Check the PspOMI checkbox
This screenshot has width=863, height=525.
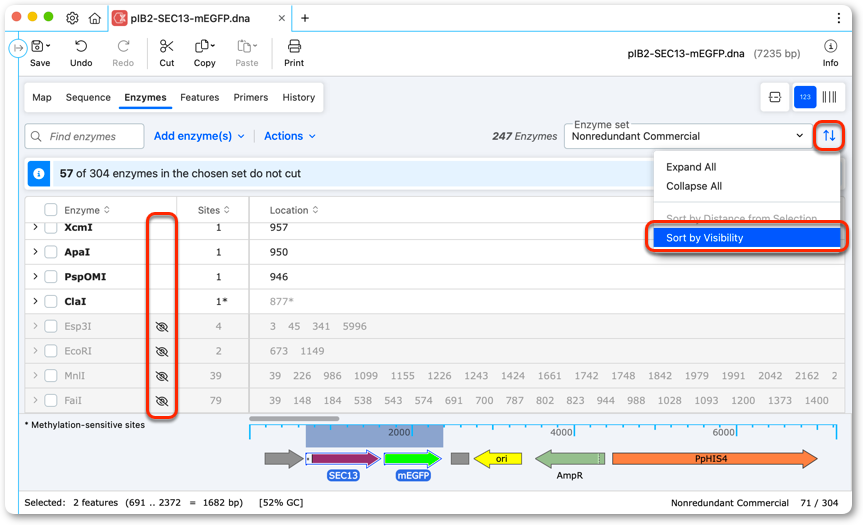[51, 277]
